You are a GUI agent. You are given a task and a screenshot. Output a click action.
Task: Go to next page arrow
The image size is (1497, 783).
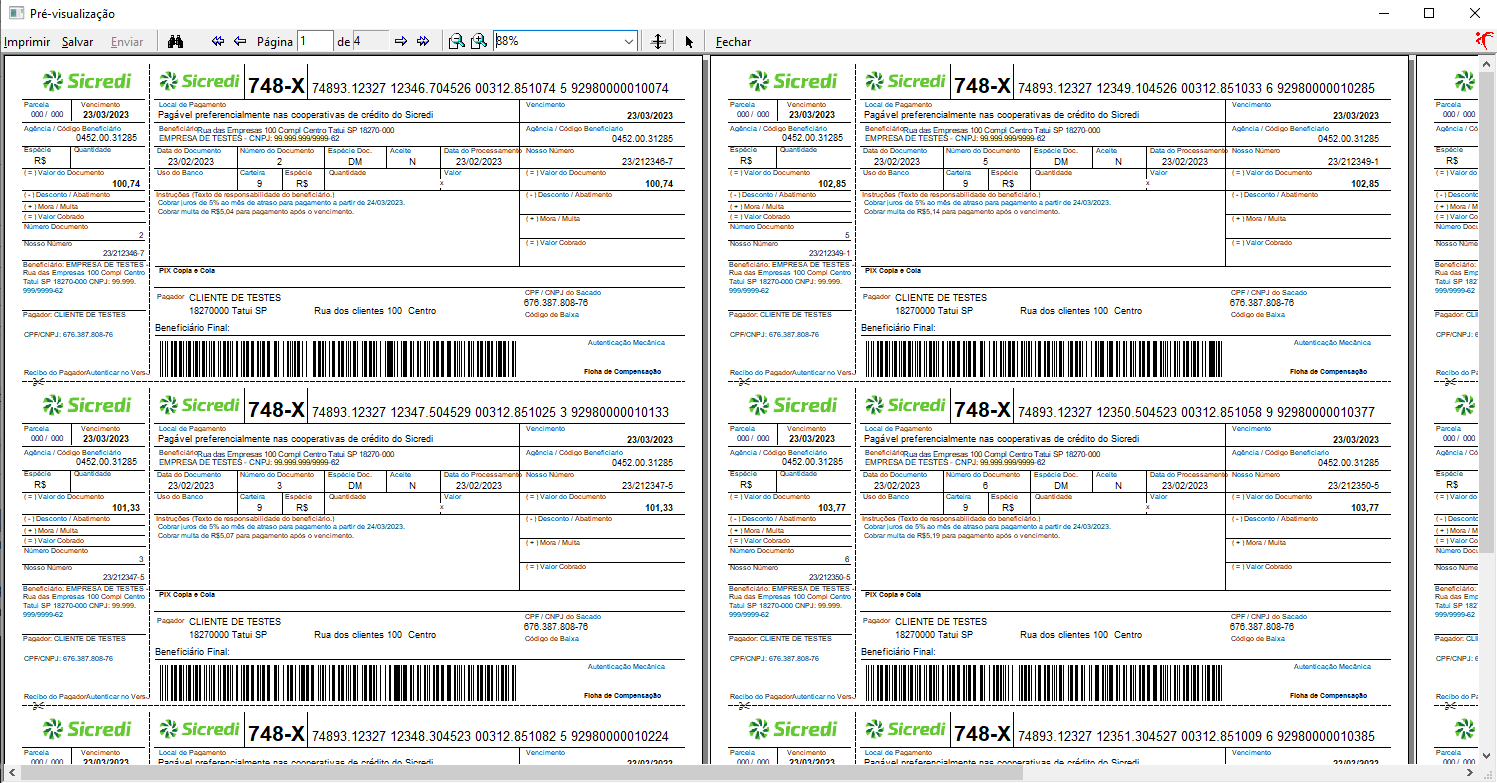pos(401,41)
